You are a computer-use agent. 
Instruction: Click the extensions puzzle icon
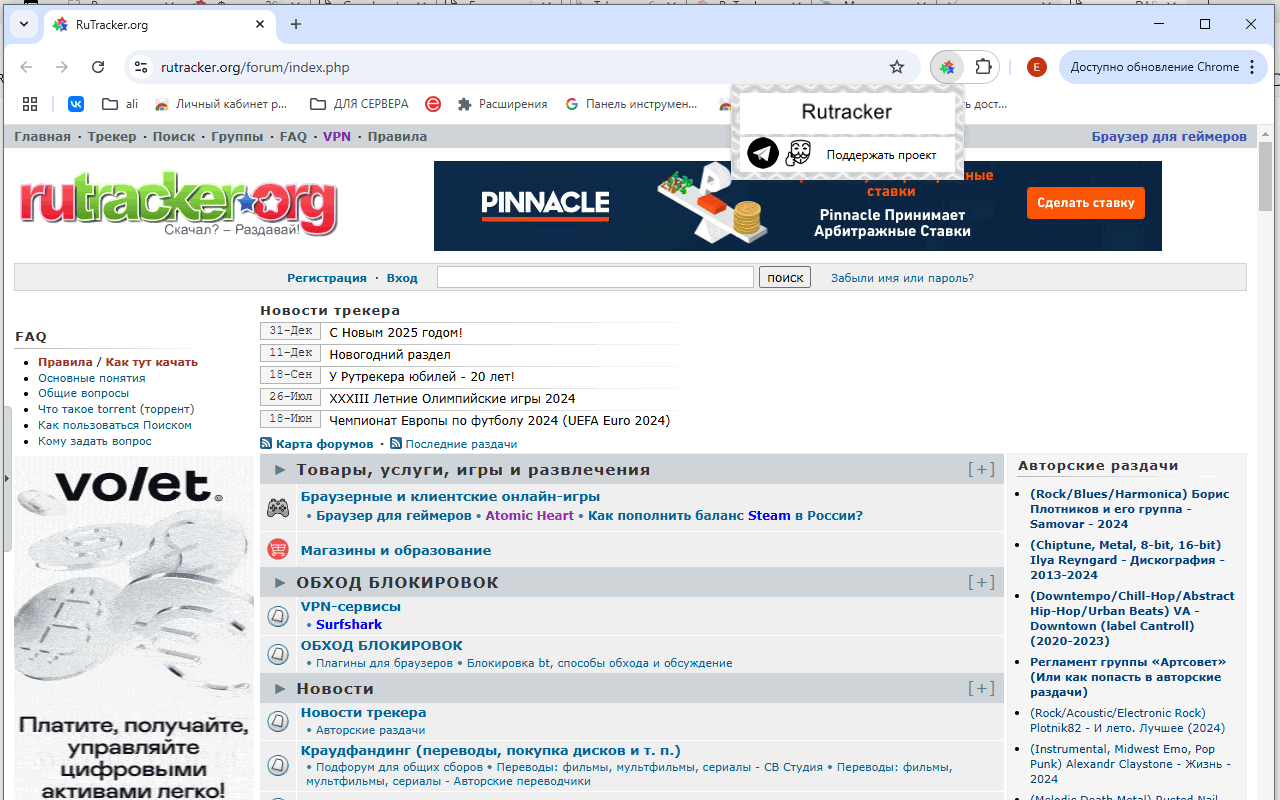(983, 67)
